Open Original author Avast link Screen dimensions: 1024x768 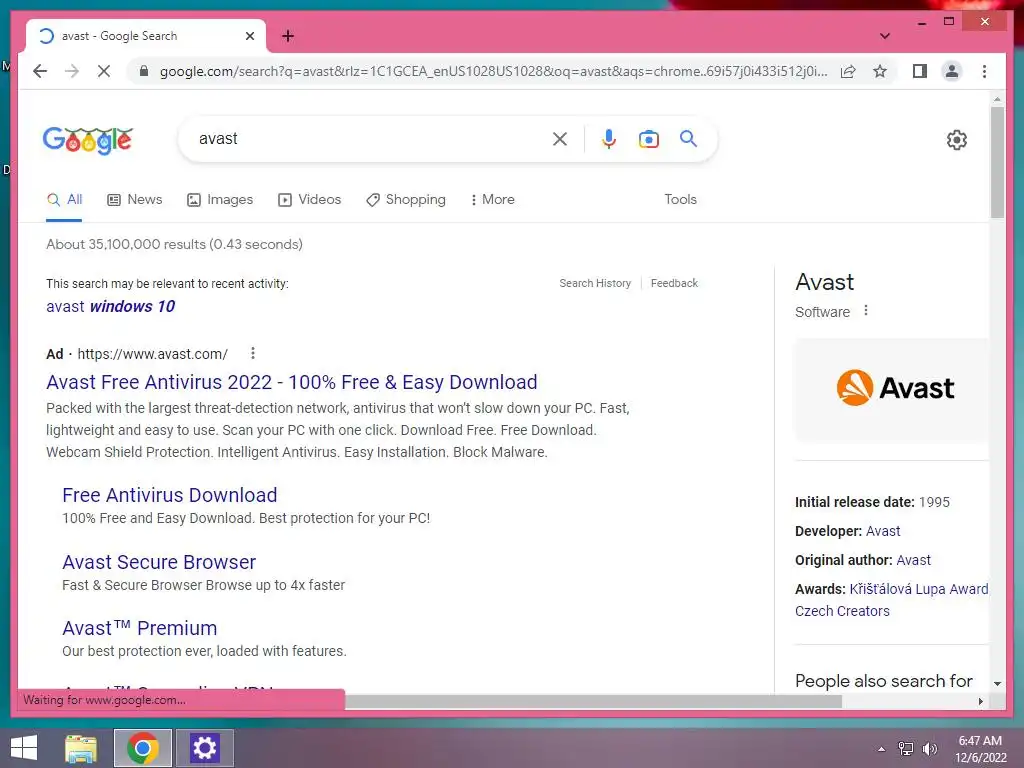coord(914,560)
